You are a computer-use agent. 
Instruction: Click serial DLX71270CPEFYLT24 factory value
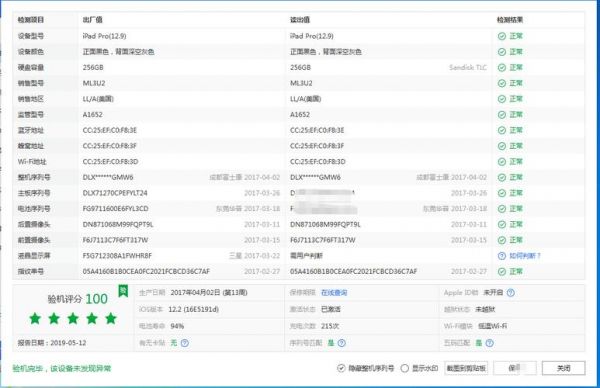tap(115, 193)
